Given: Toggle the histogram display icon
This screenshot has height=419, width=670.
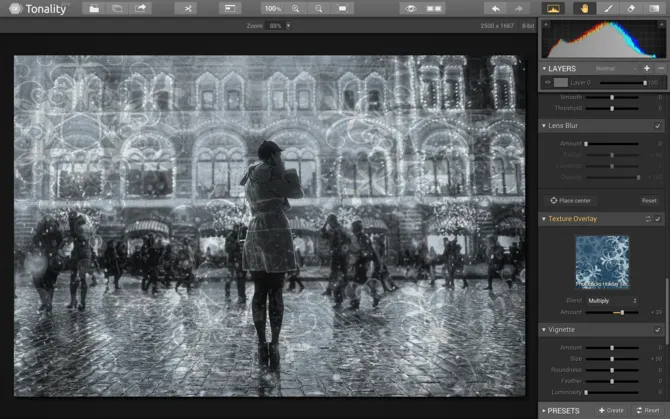Looking at the screenshot, I should [x=552, y=8].
